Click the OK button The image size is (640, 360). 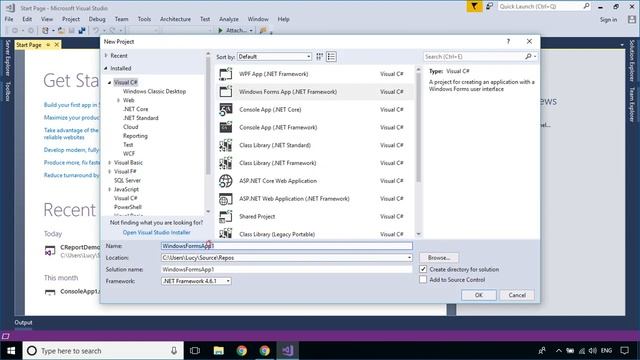[x=479, y=295]
